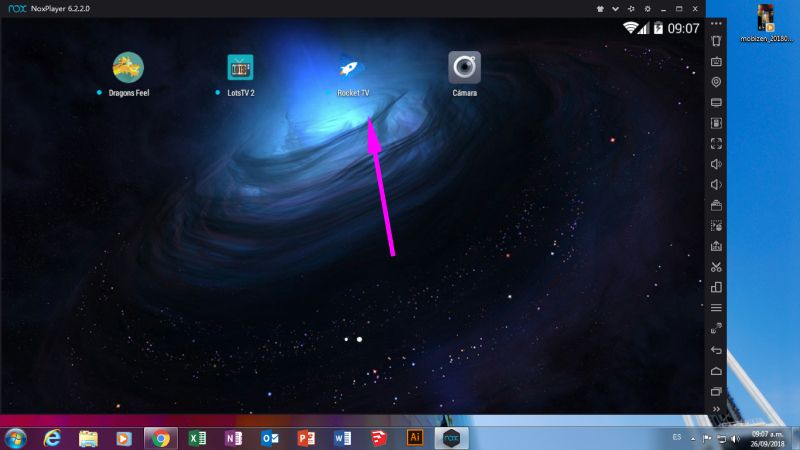Switch to the first home screen page dot

tap(346, 339)
